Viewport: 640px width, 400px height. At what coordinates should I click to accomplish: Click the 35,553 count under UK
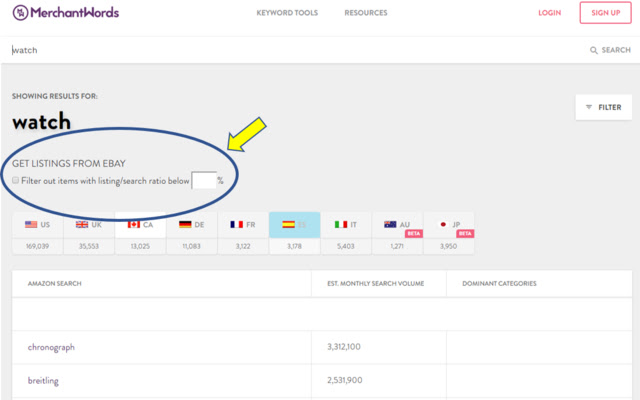coord(89,246)
